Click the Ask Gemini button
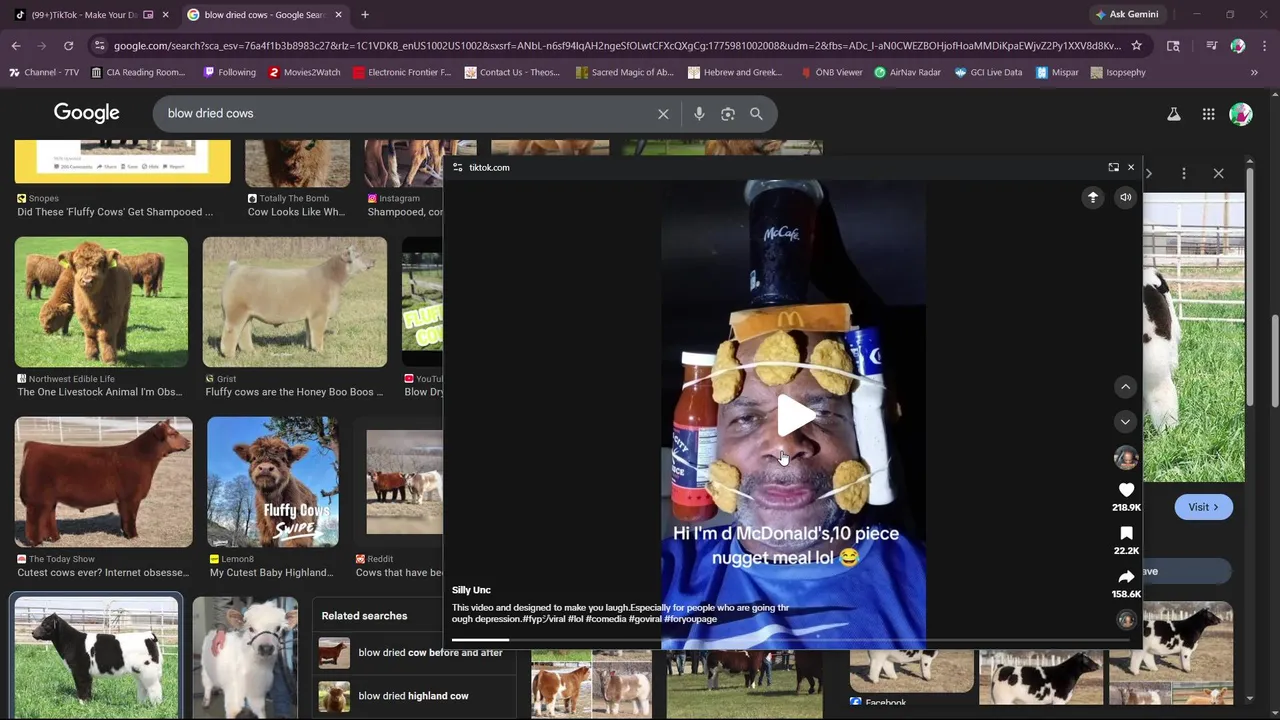The width and height of the screenshot is (1280, 720). click(1127, 15)
